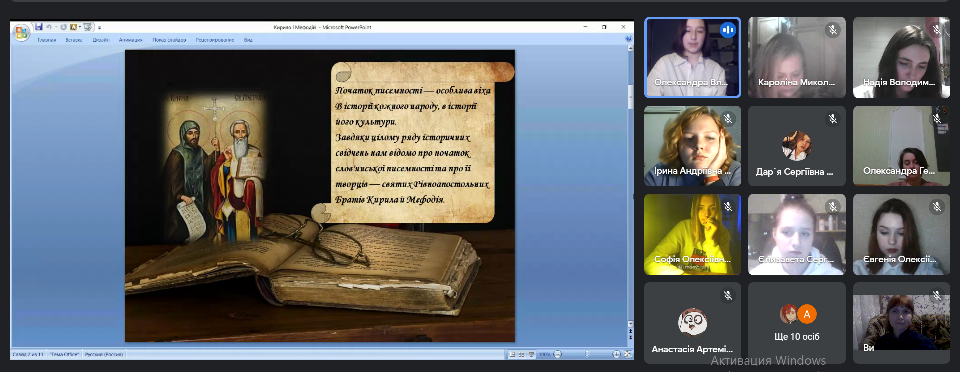Open the Вид ribbon tab
The height and width of the screenshot is (372, 960).
(248, 40)
